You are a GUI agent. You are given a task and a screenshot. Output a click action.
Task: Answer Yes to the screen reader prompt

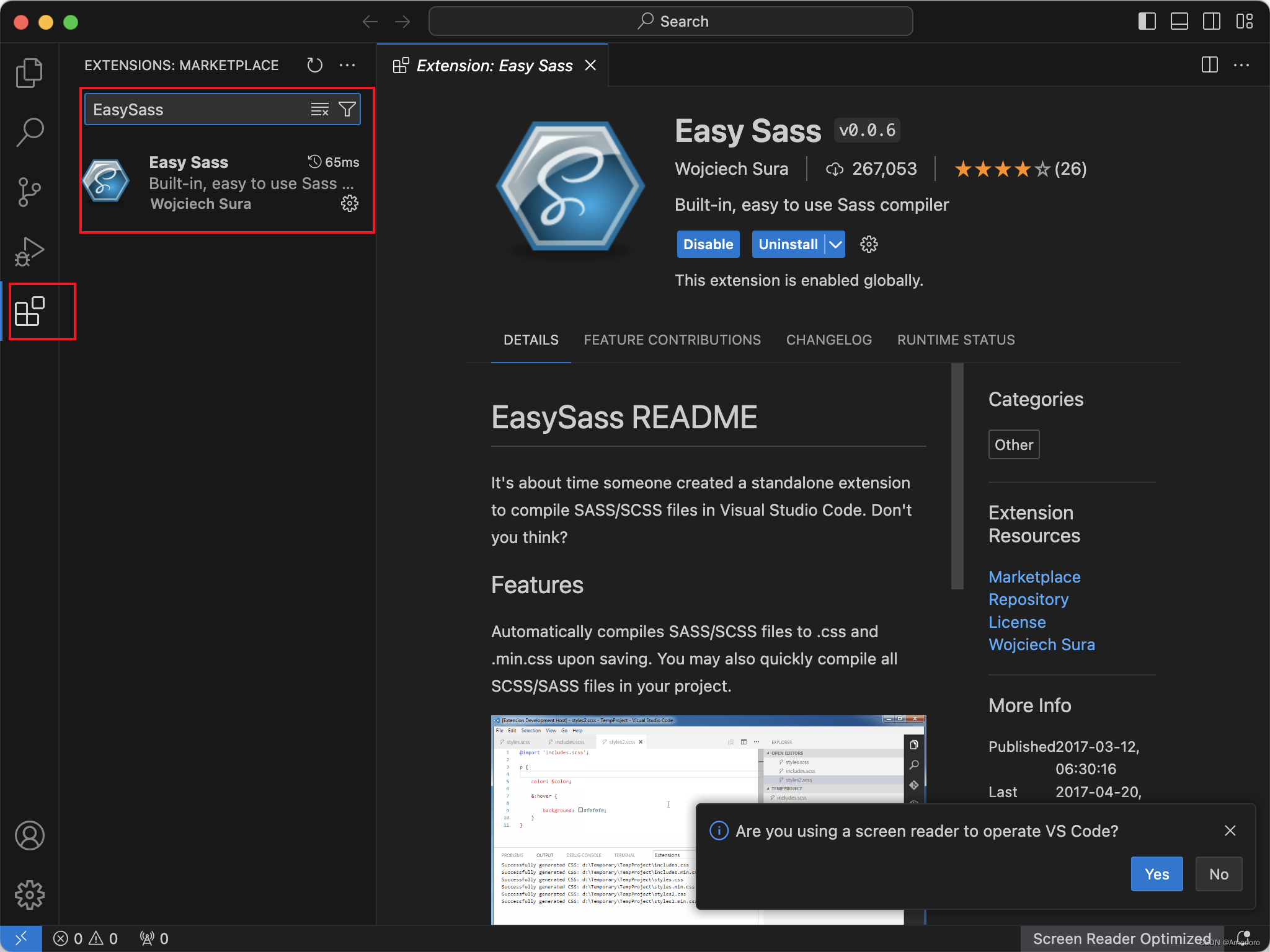click(x=1157, y=874)
